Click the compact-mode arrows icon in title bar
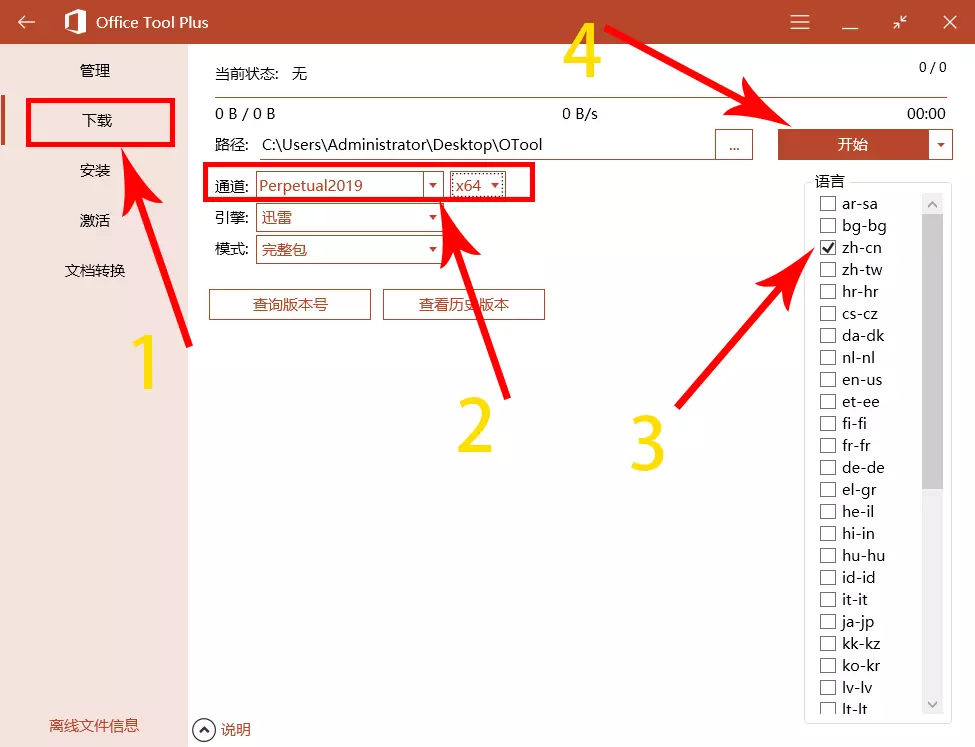This screenshot has width=975, height=747. (x=900, y=22)
